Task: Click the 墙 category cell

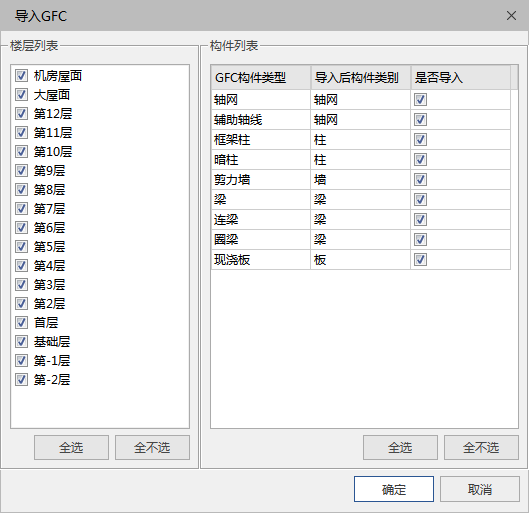Action: [360, 179]
